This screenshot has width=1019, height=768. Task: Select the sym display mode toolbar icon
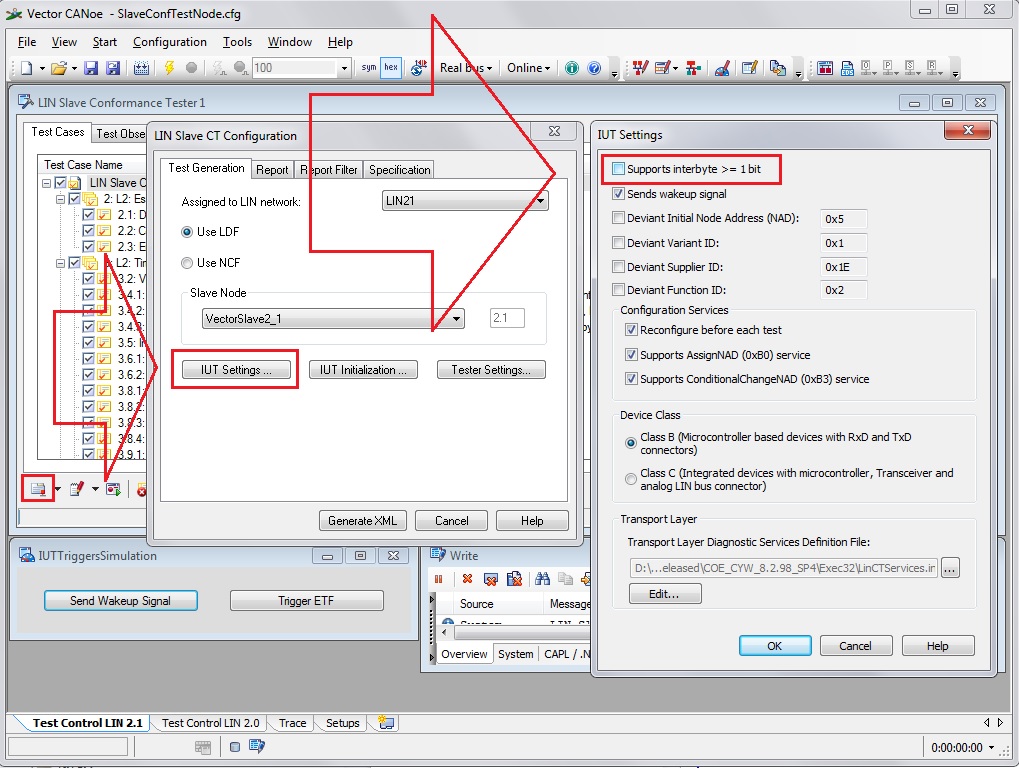369,68
